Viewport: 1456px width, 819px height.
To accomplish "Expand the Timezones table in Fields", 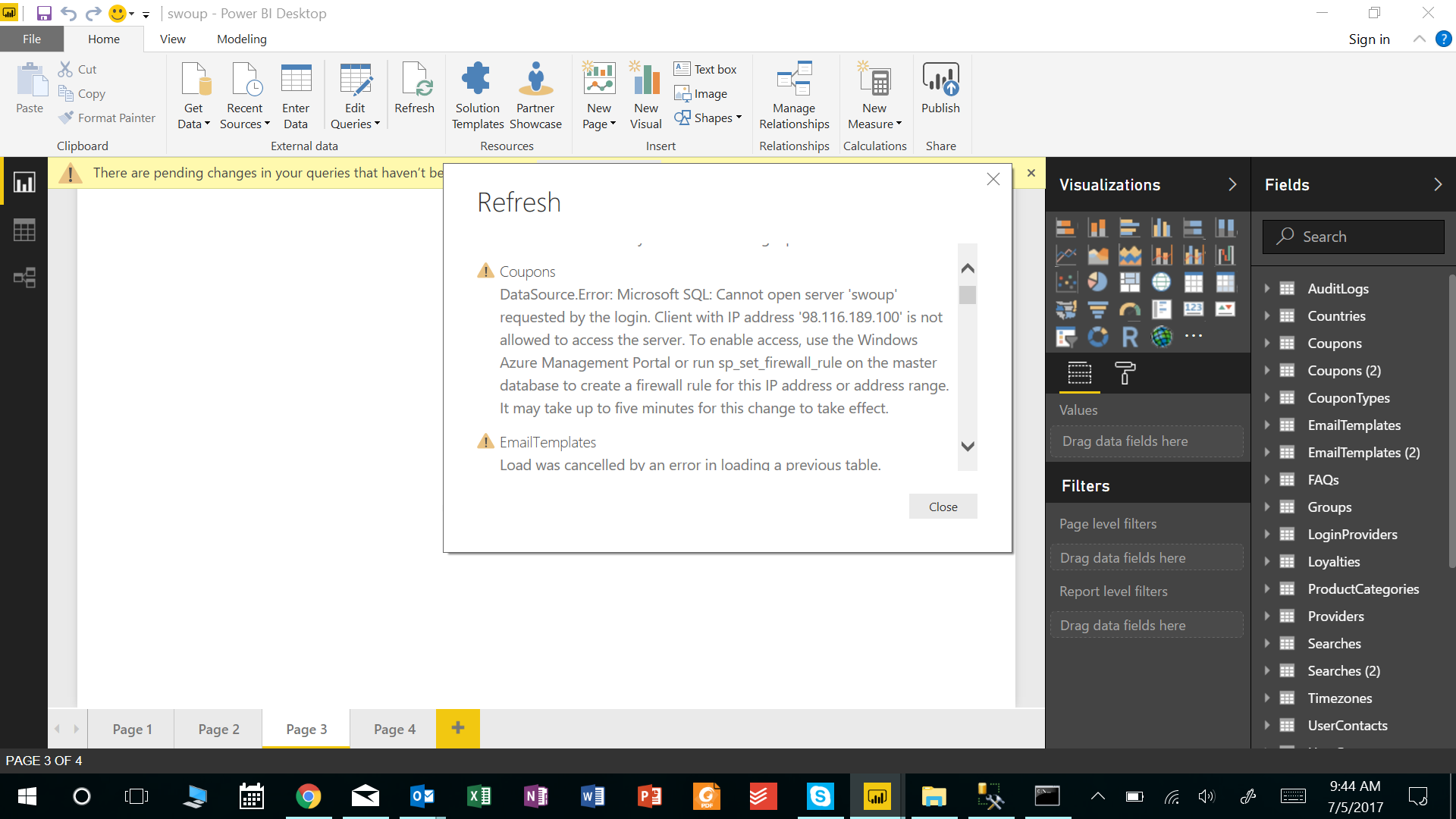I will point(1266,698).
